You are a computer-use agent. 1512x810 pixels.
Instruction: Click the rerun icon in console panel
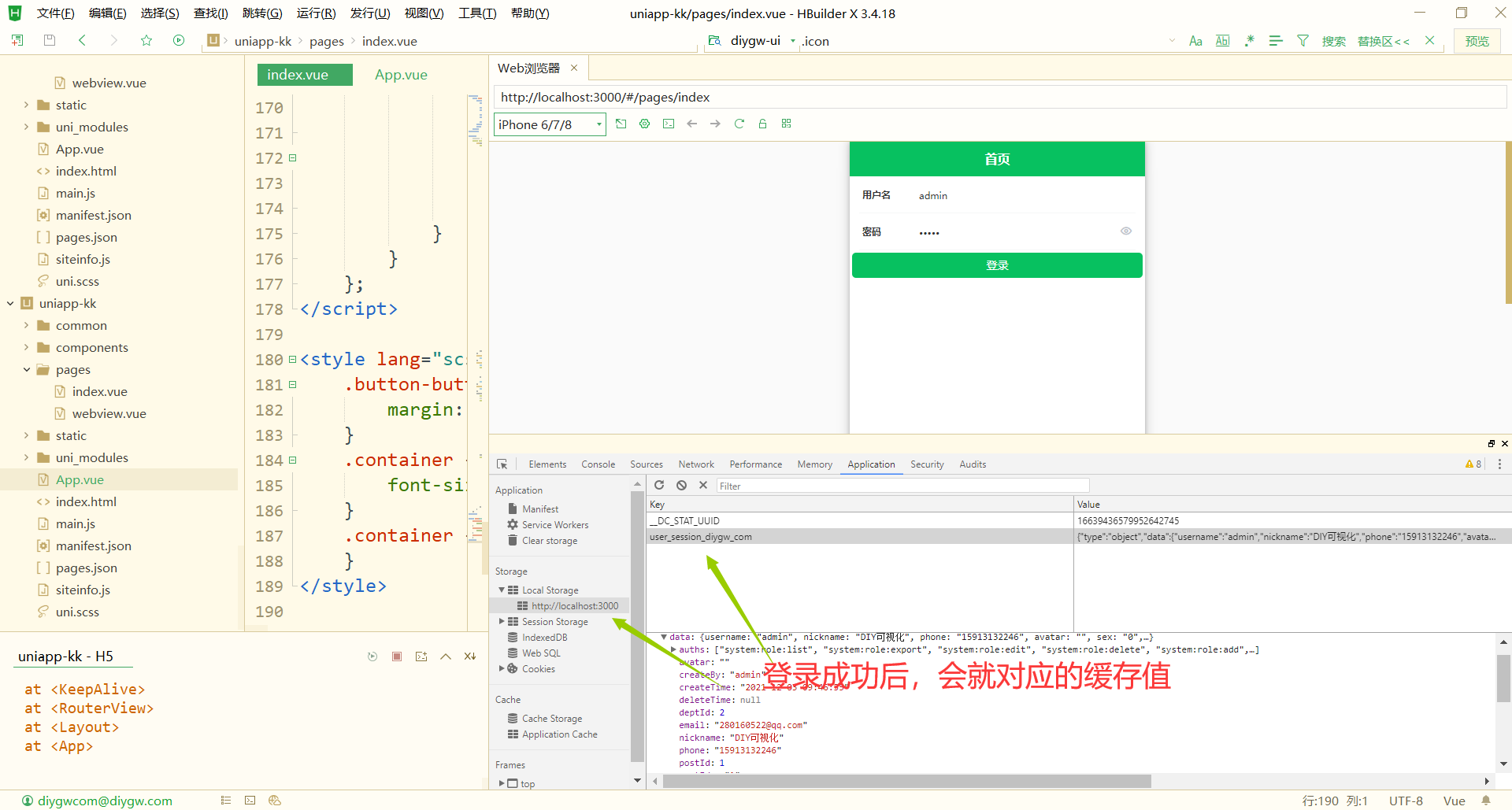pos(372,656)
